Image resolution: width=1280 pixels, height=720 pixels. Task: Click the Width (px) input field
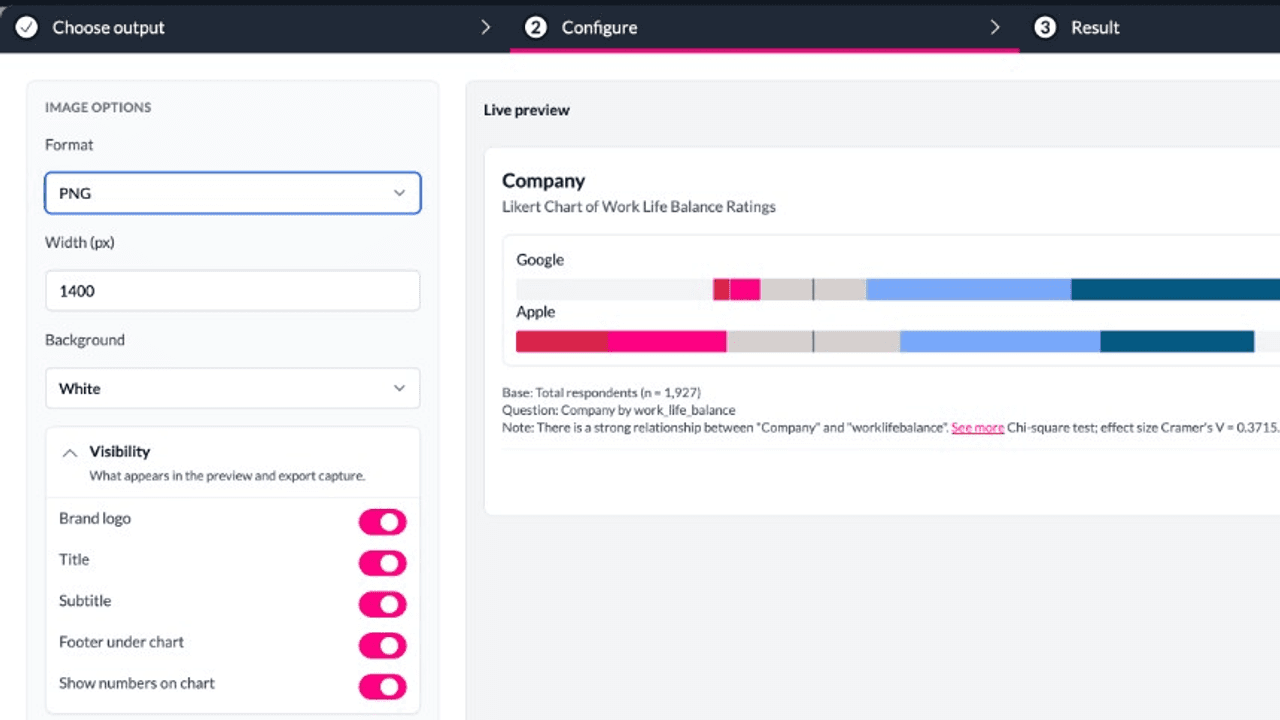(x=233, y=291)
